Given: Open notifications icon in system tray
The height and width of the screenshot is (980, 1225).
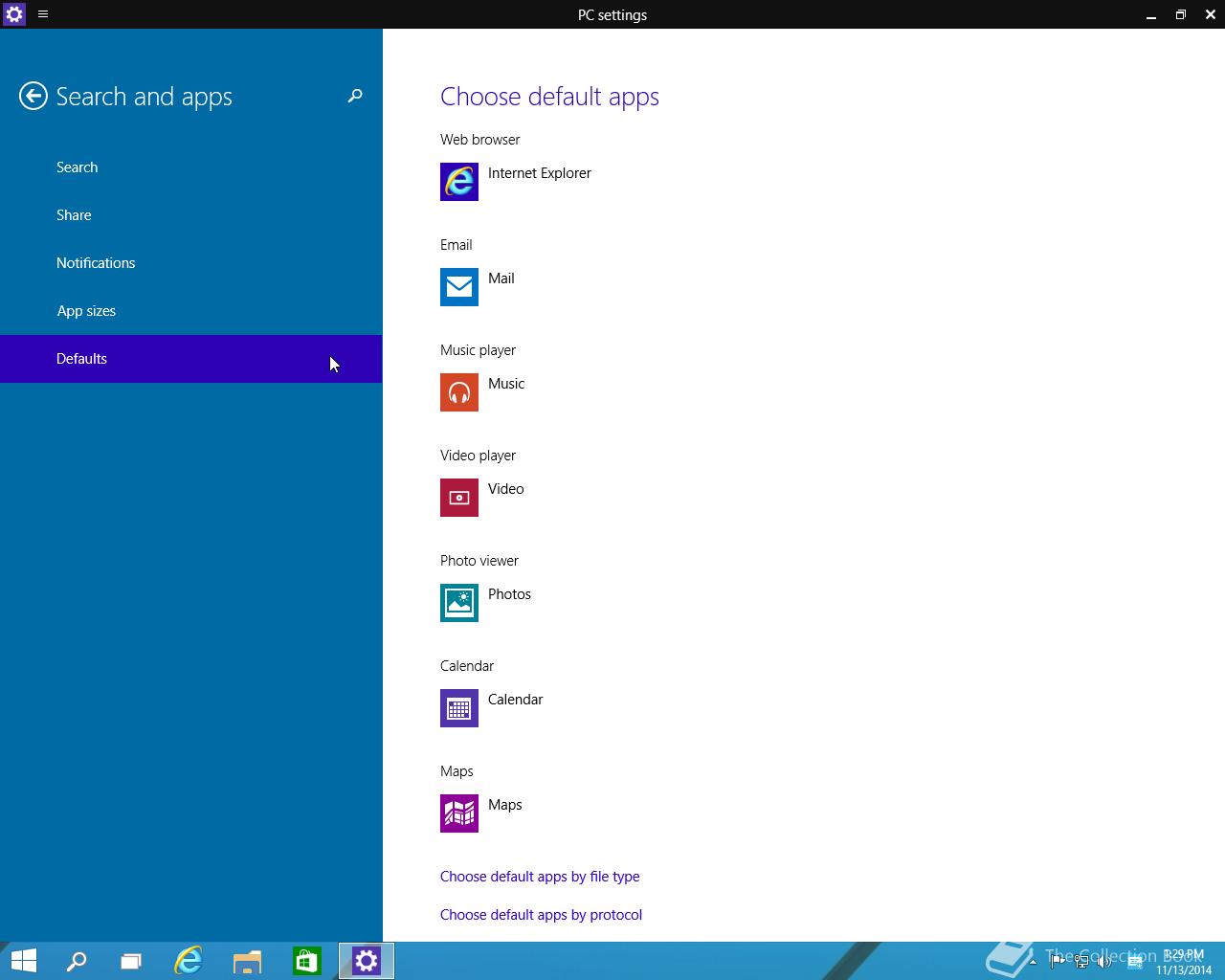Looking at the screenshot, I should coord(1135,962).
